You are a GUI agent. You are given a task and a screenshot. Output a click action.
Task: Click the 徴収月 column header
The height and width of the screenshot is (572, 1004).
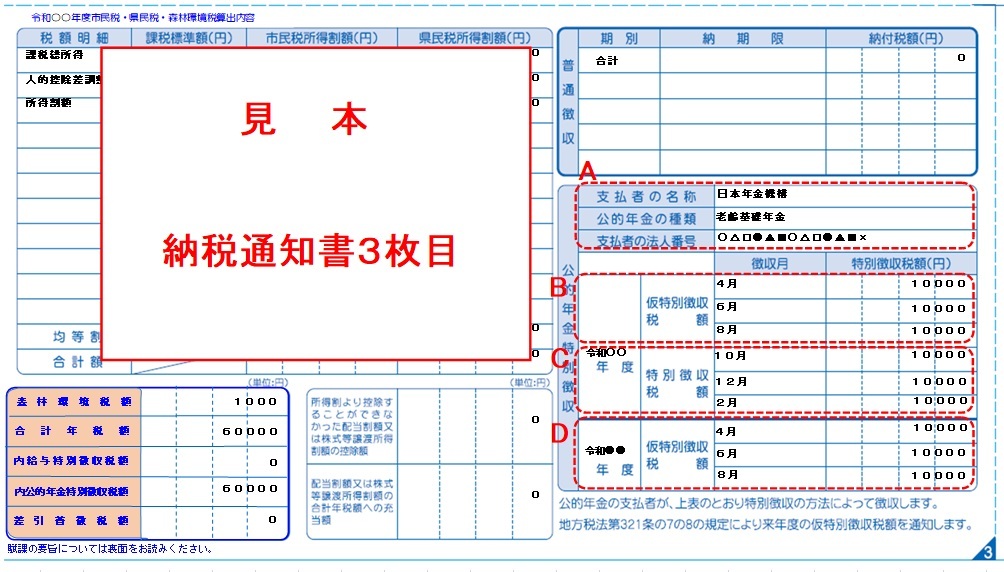click(770, 263)
